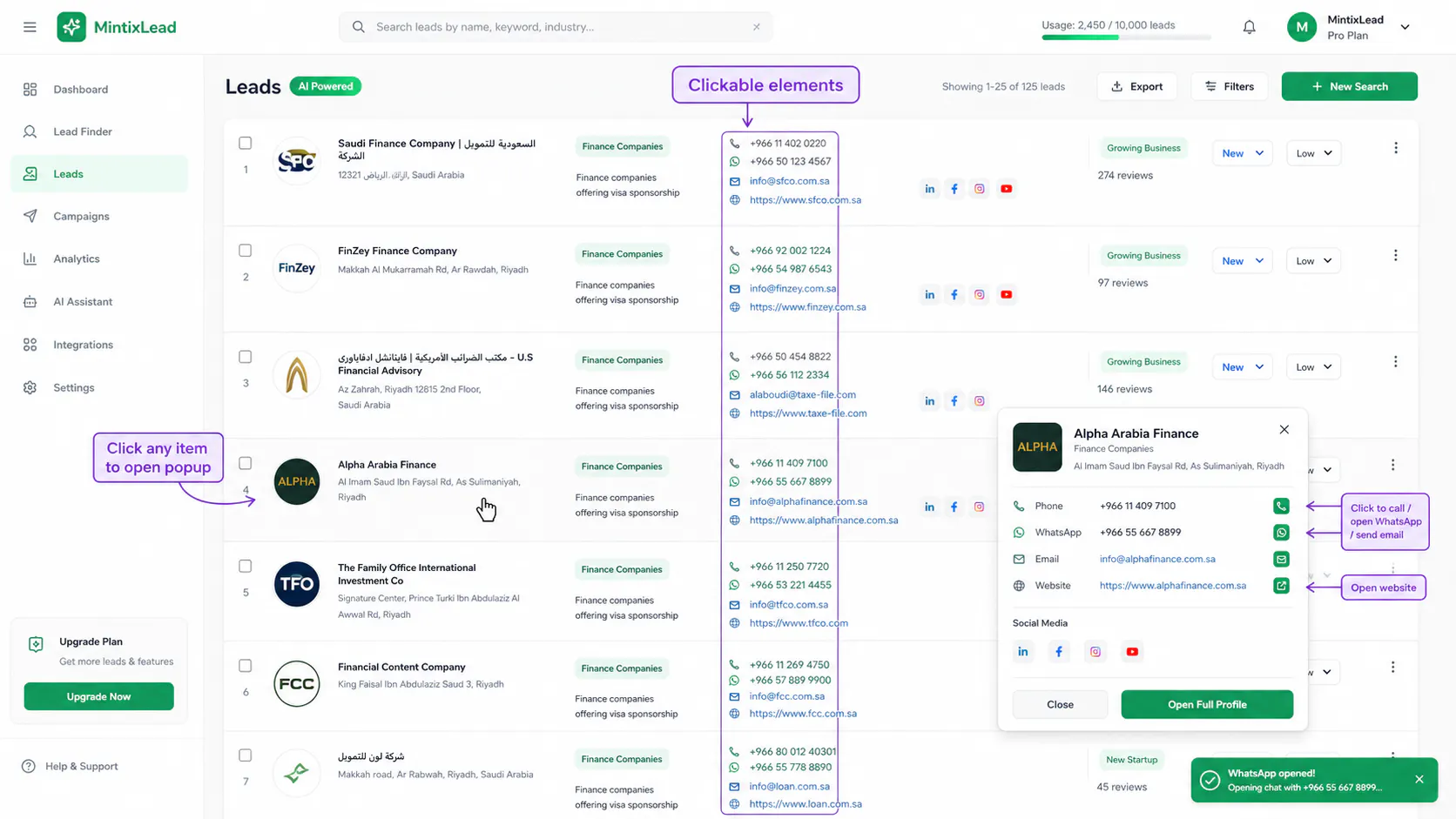Click the FCC company logo thumbnail
The height and width of the screenshot is (819, 1456).
tap(296, 683)
